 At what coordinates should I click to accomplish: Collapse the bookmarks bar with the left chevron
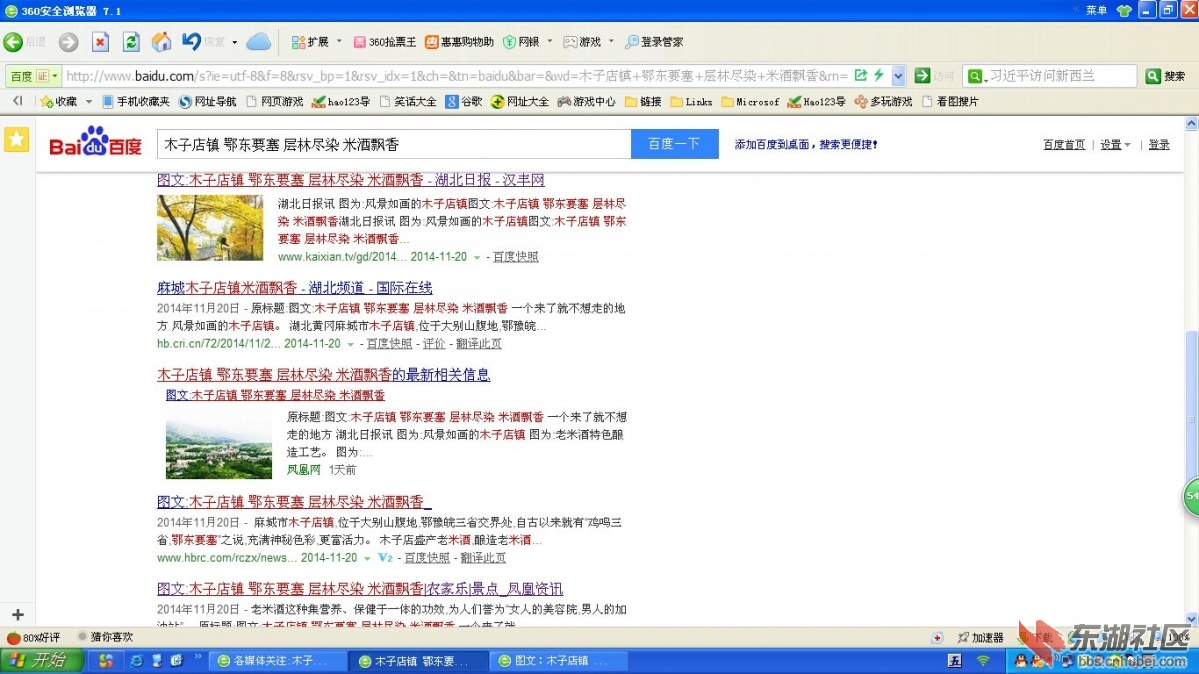18,101
